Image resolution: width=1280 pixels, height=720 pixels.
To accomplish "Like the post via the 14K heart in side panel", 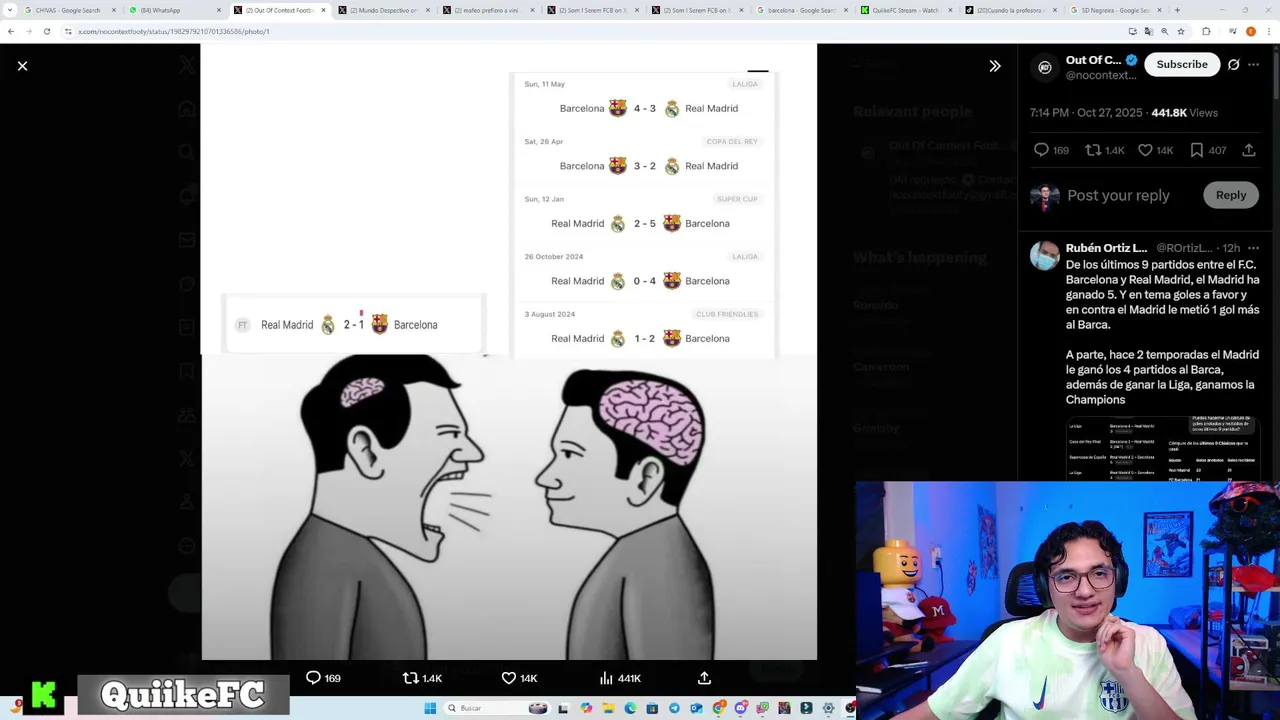I will click(x=1145, y=150).
